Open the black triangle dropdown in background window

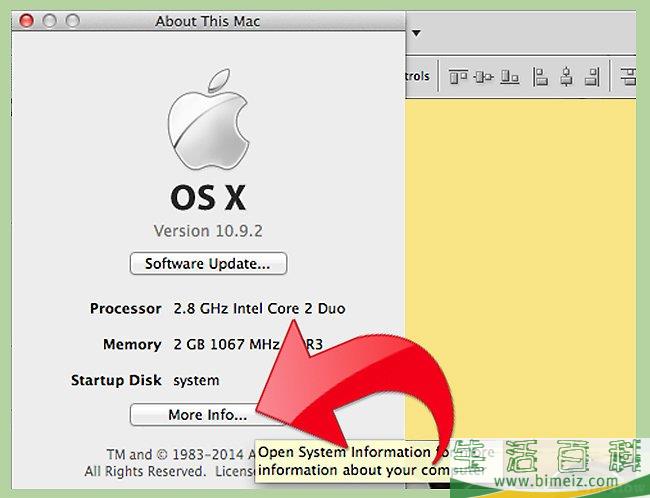(x=417, y=33)
